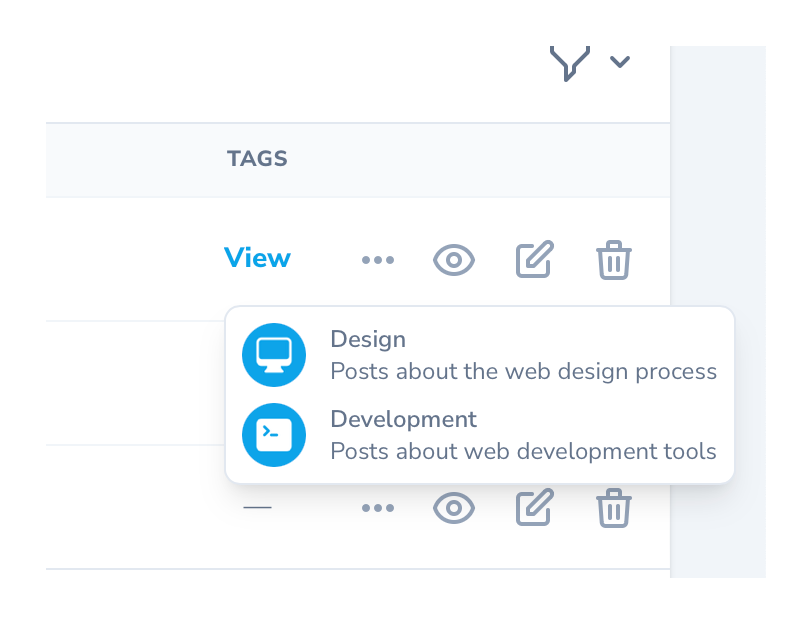812x624 pixels.
Task: Click the filter funnel icon
Action: point(568,61)
